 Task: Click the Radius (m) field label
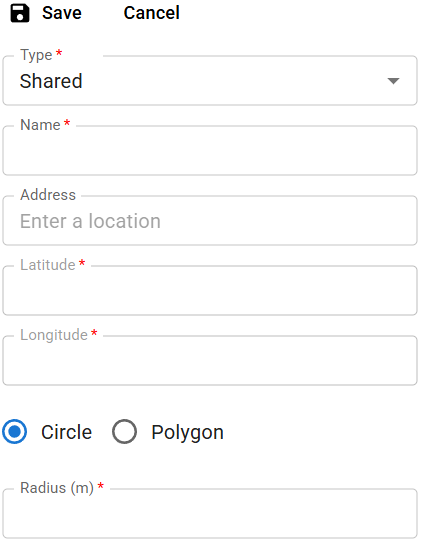coord(57,488)
